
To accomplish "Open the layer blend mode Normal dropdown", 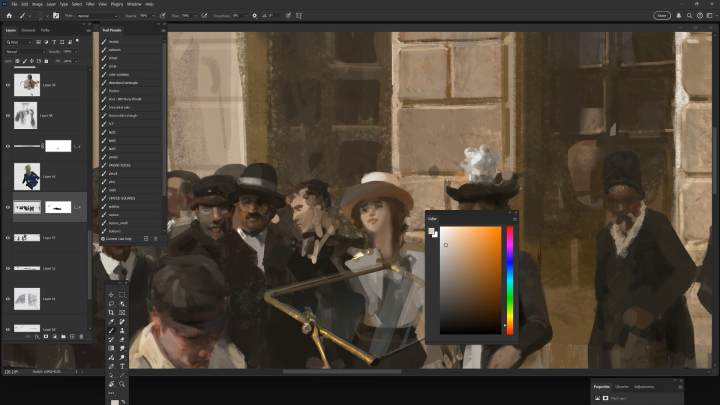I will tap(25, 52).
